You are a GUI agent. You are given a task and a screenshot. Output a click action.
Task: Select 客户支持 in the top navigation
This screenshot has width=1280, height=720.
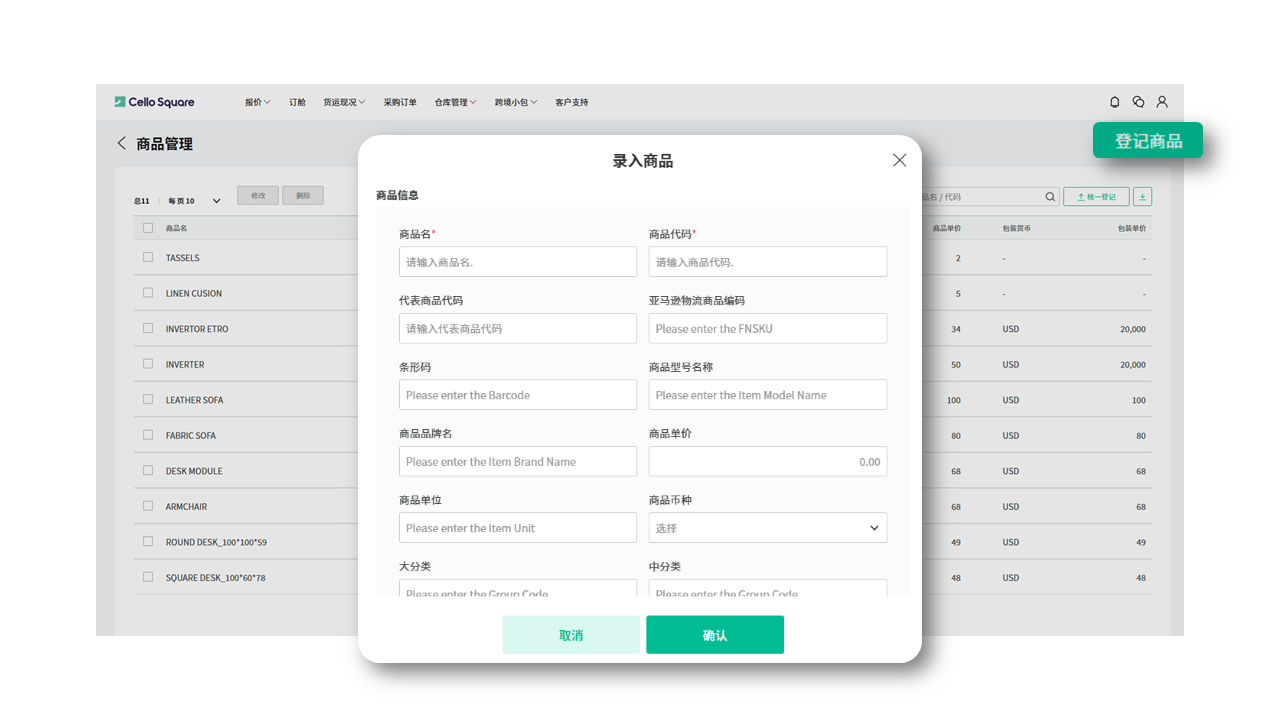click(572, 101)
